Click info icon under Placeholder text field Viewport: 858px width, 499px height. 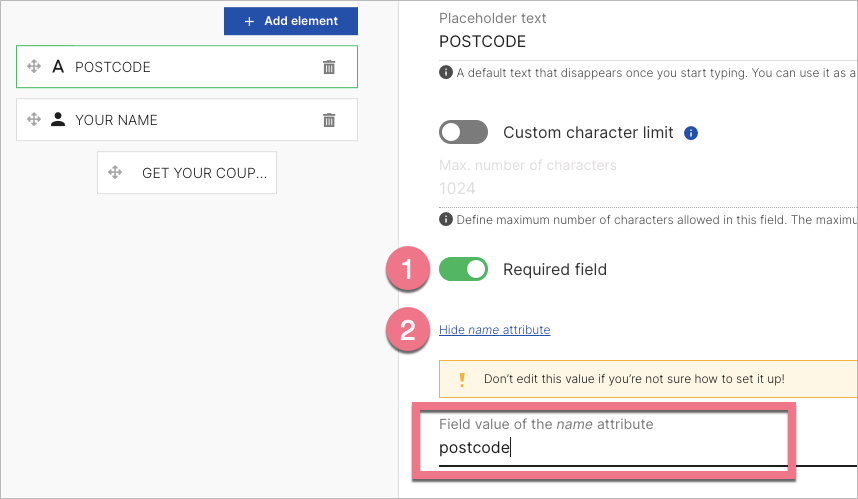(x=445, y=72)
